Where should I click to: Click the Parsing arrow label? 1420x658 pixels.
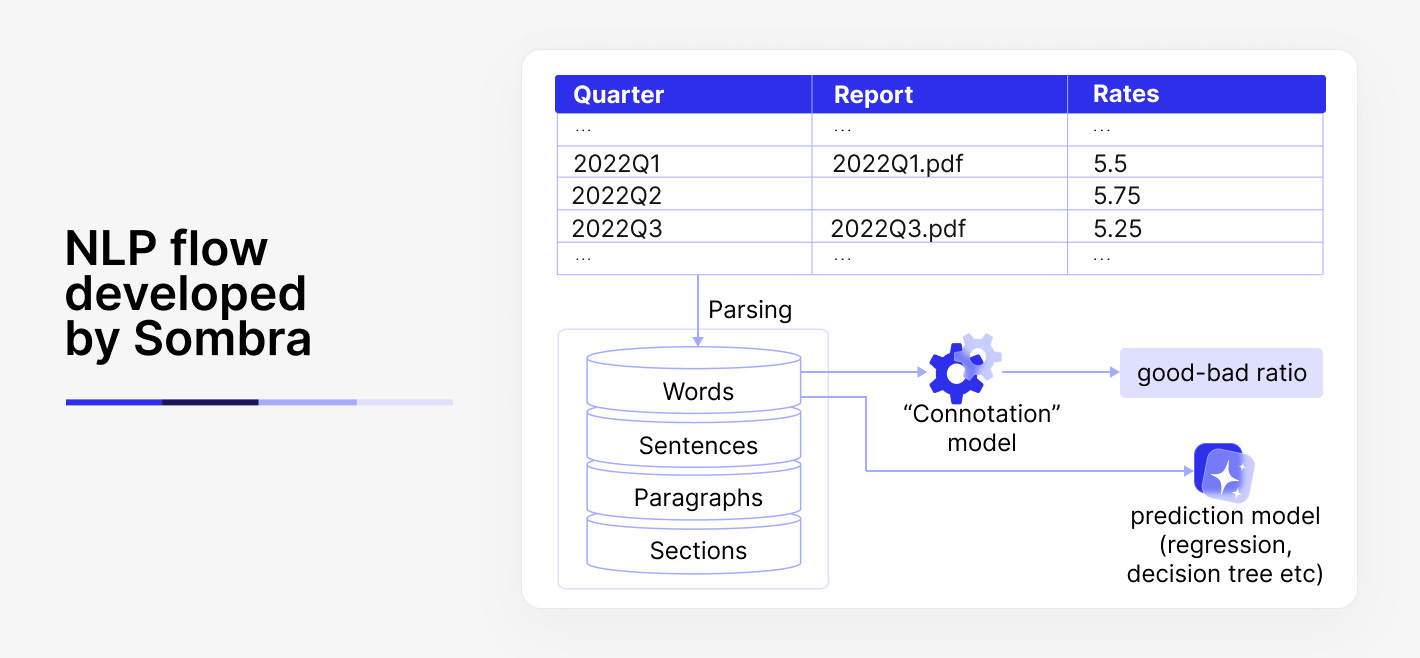(750, 310)
